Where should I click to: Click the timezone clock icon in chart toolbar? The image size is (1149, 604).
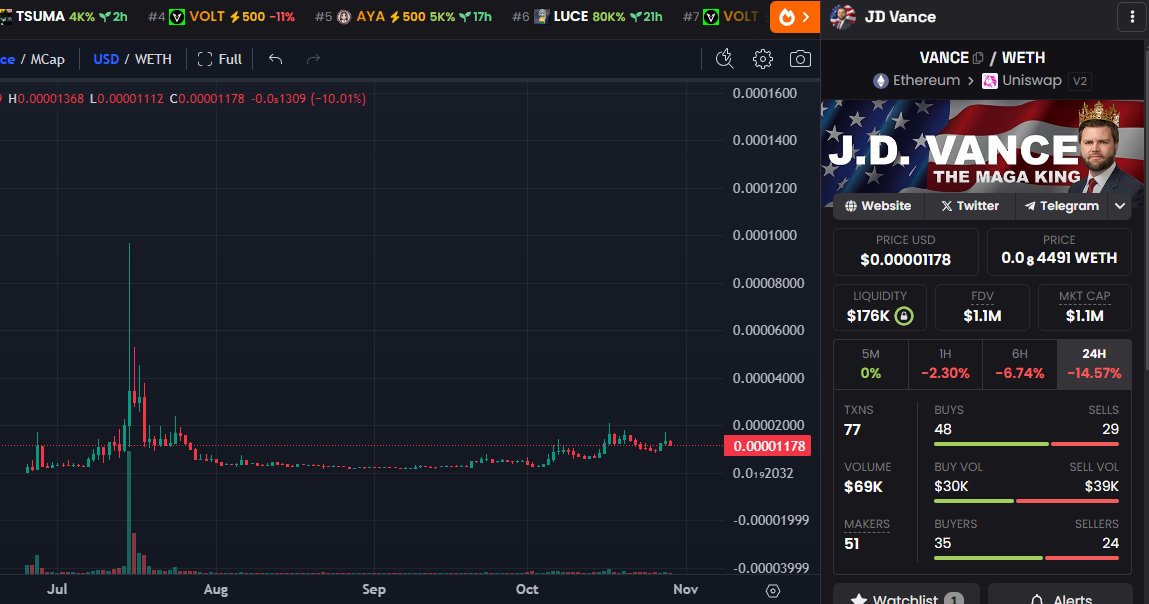coord(725,59)
